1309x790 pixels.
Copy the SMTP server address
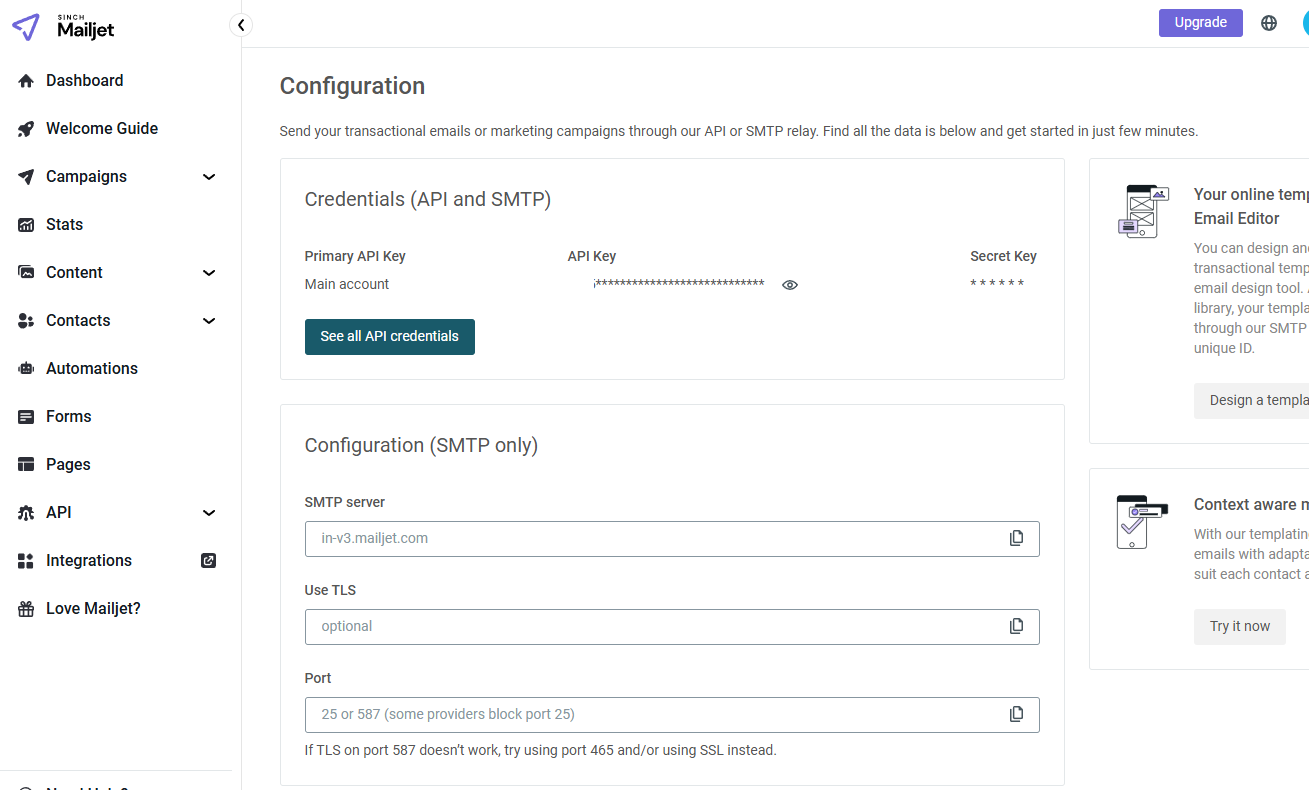coord(1016,538)
